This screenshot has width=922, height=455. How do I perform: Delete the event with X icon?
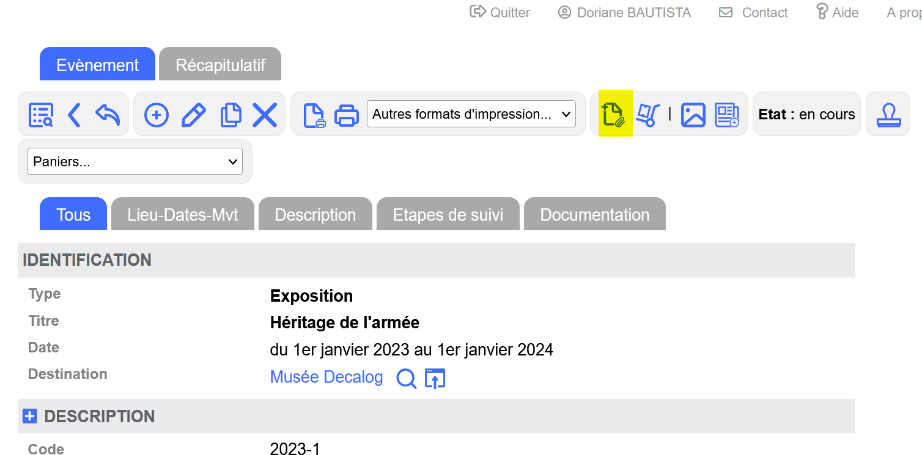265,115
